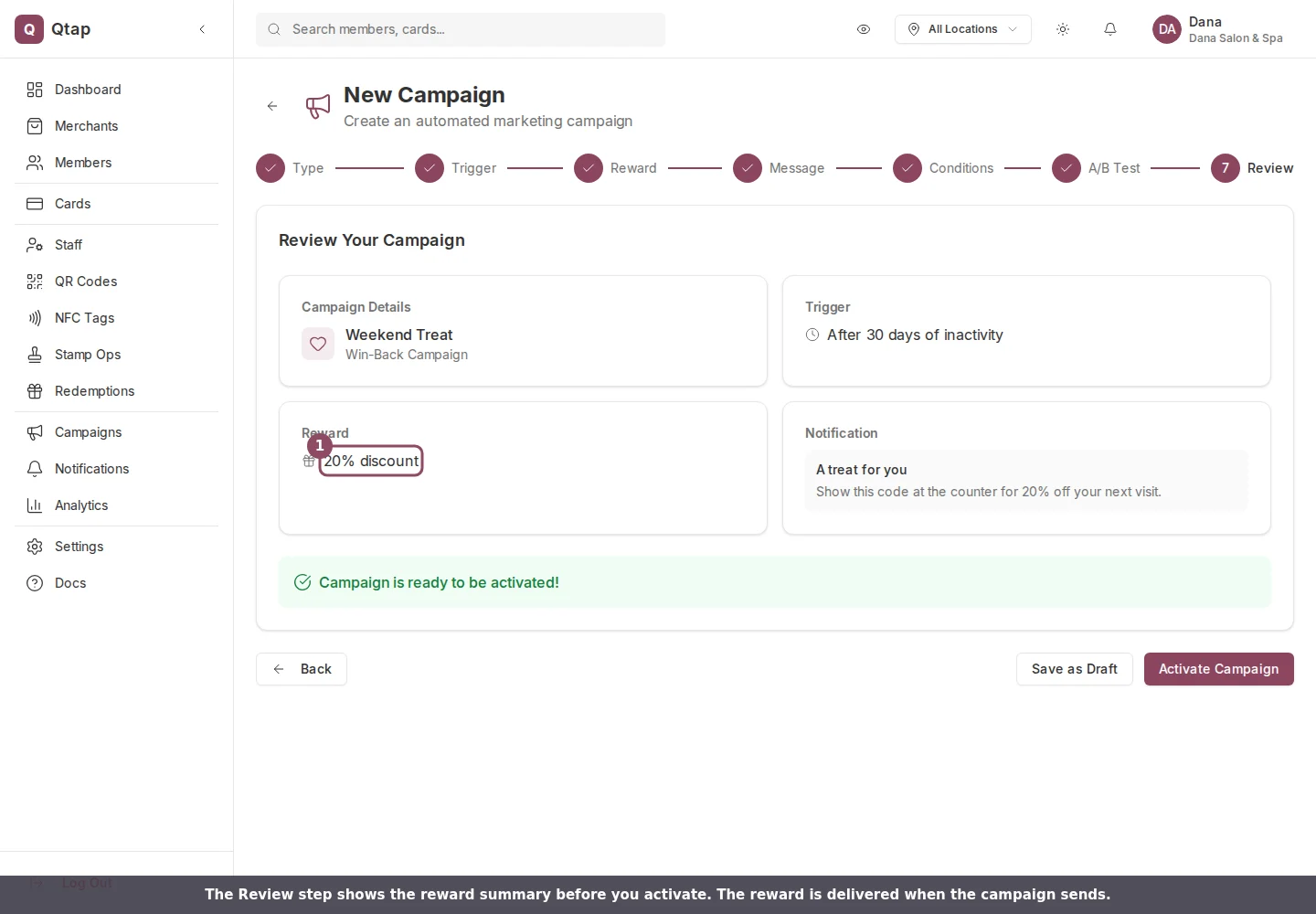Click the Settings gear icon

click(35, 547)
